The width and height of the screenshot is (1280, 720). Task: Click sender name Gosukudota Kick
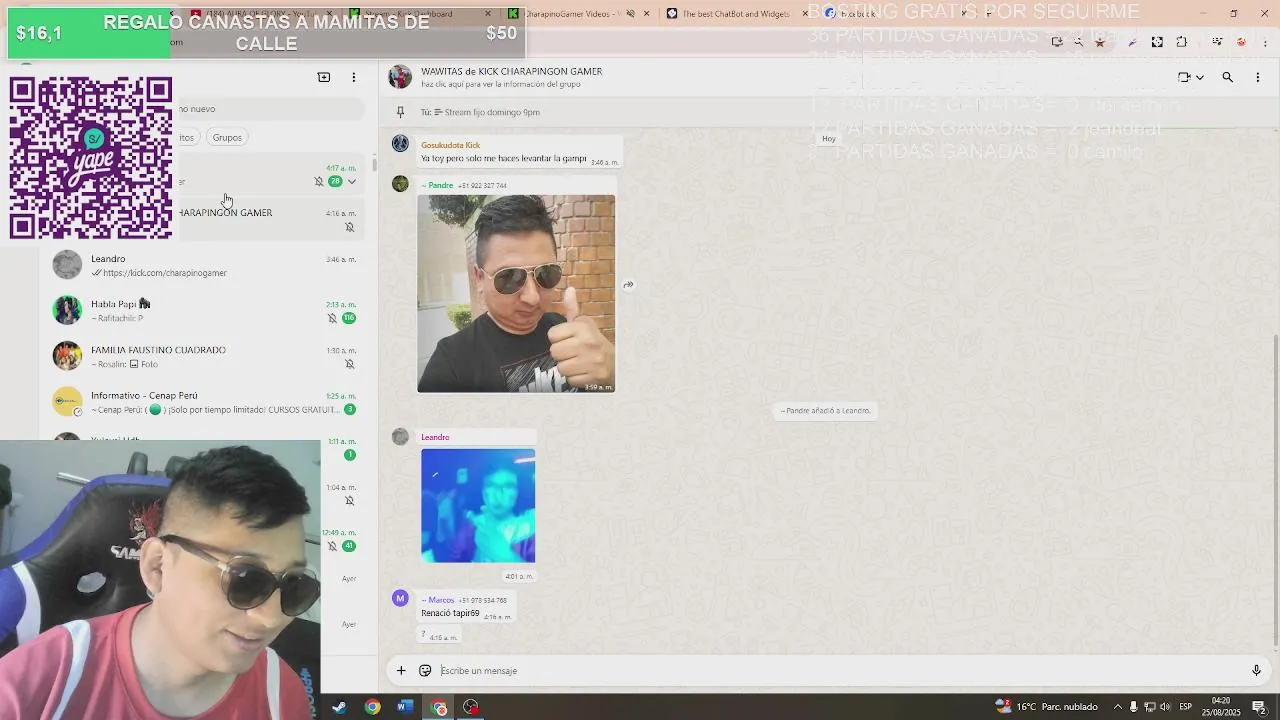point(450,145)
